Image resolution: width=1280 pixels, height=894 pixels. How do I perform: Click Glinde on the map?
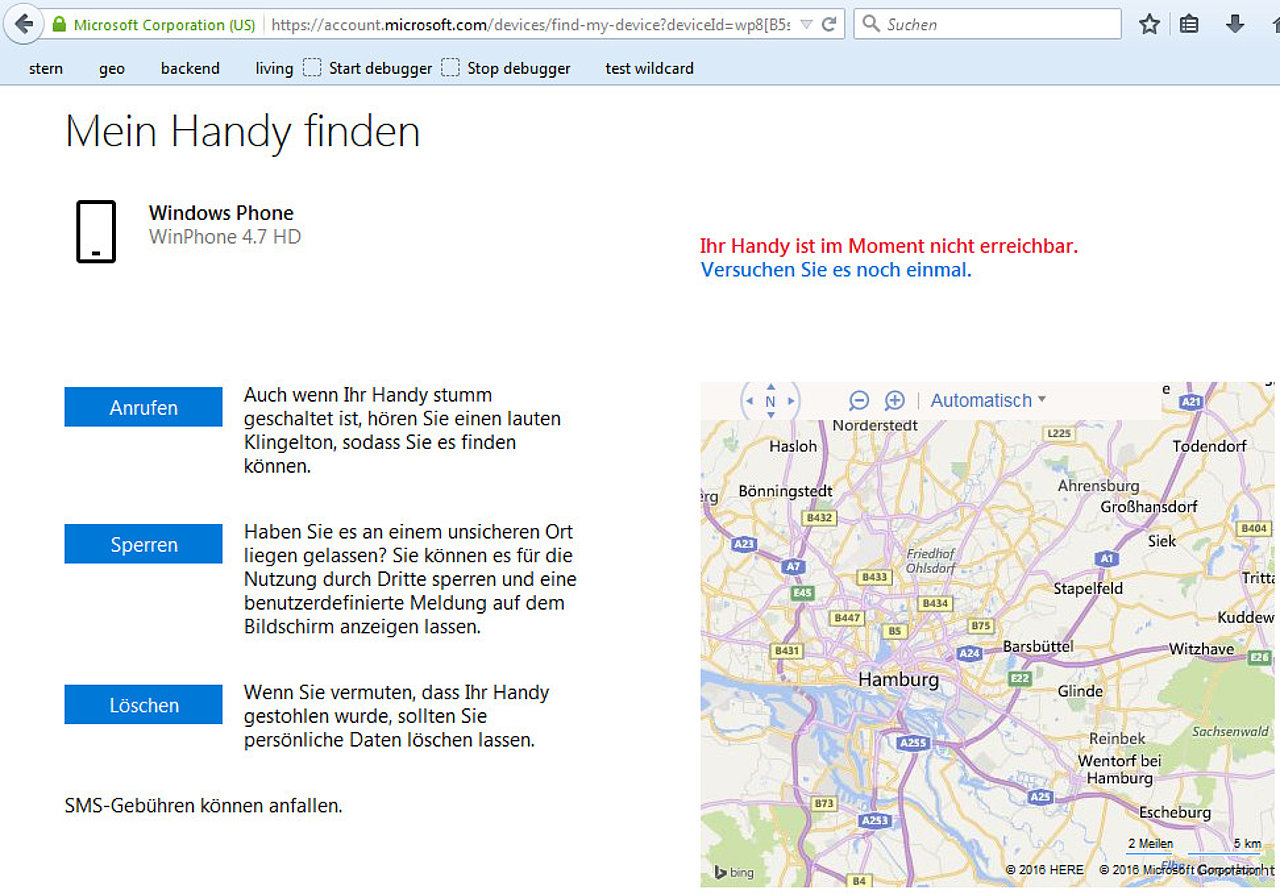1080,691
